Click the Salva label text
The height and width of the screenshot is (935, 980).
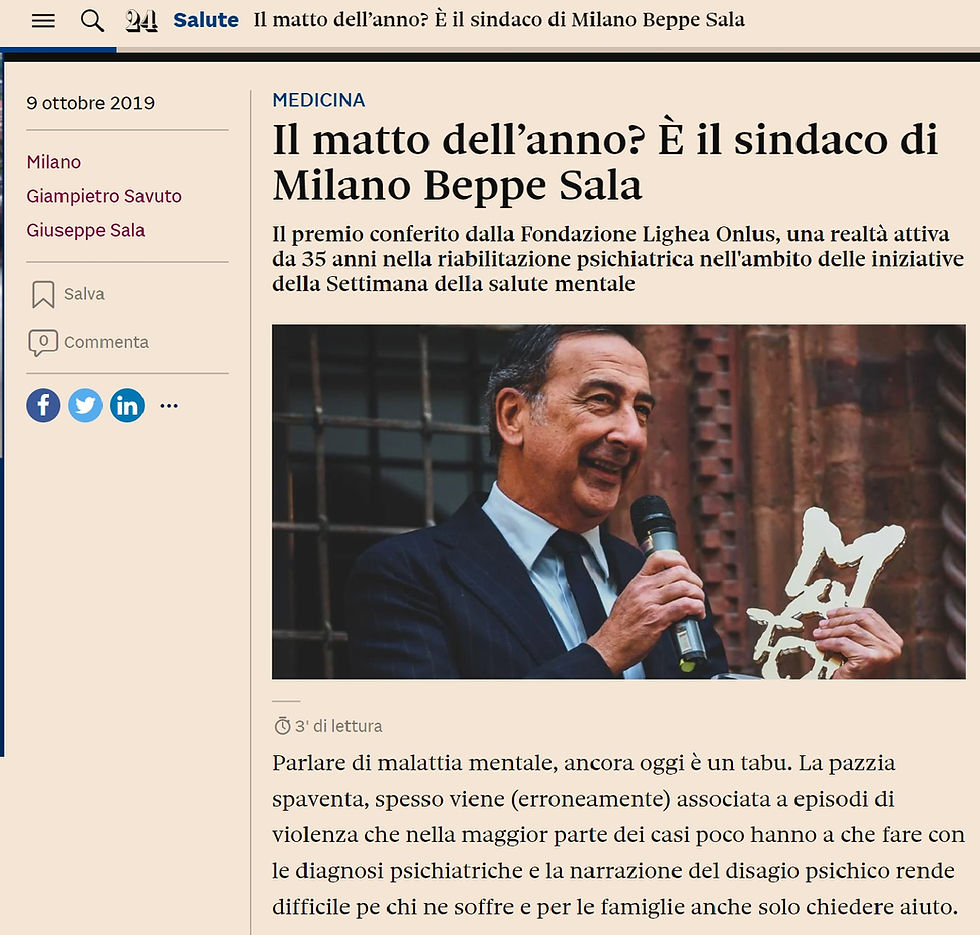pos(84,294)
